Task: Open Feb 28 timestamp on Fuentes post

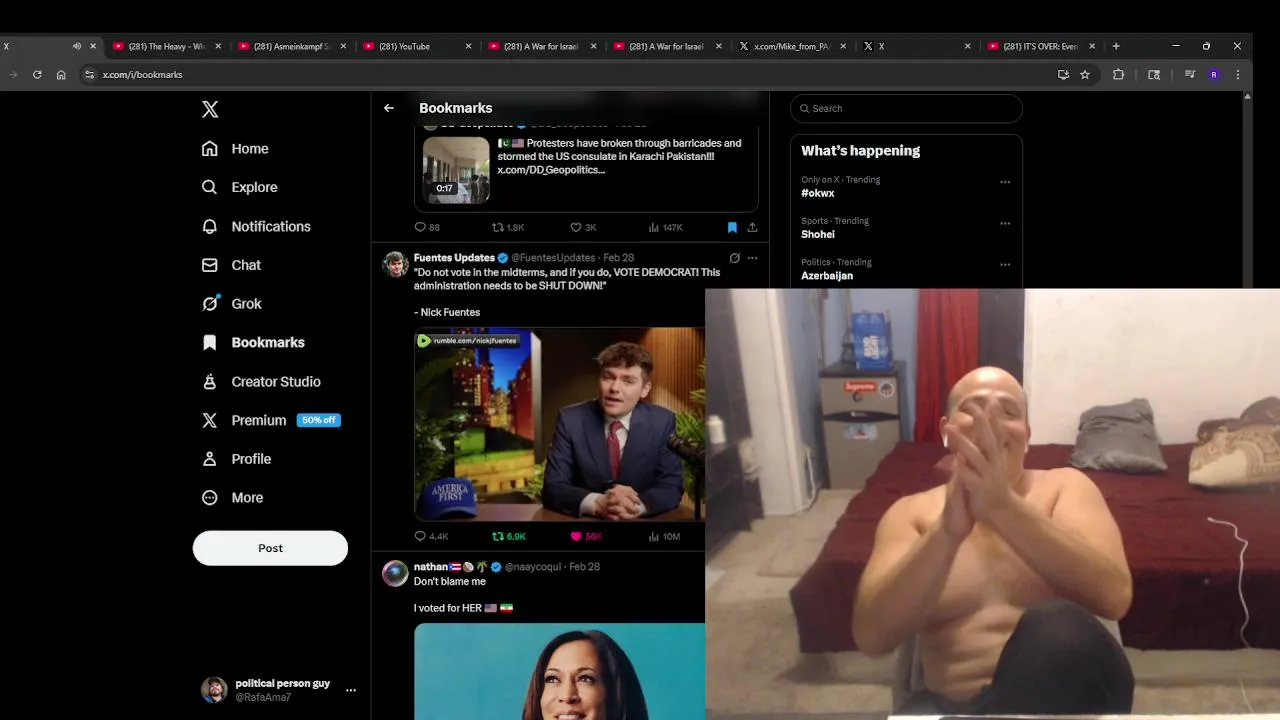Action: tap(619, 258)
